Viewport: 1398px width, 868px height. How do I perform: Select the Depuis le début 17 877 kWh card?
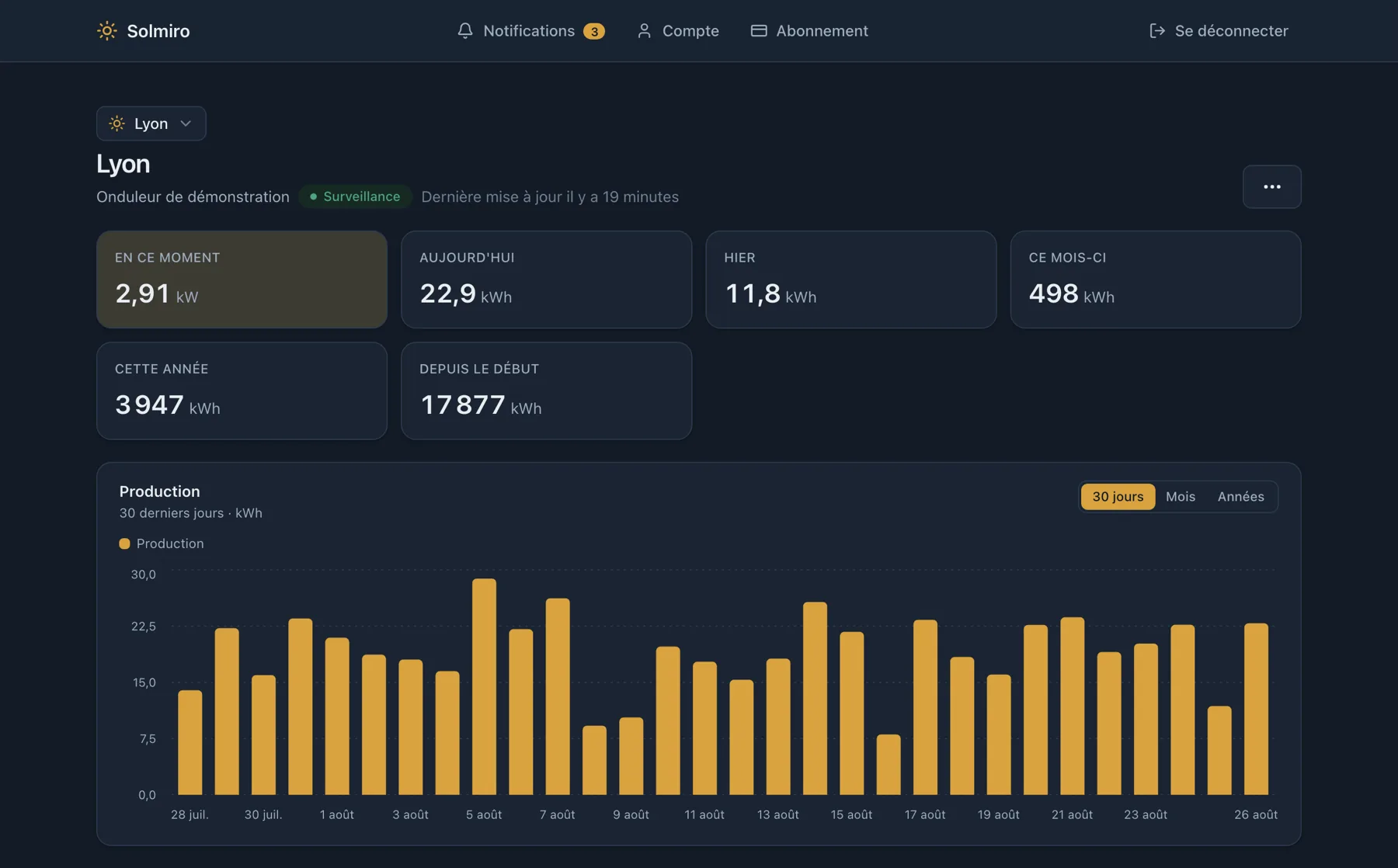click(x=546, y=391)
